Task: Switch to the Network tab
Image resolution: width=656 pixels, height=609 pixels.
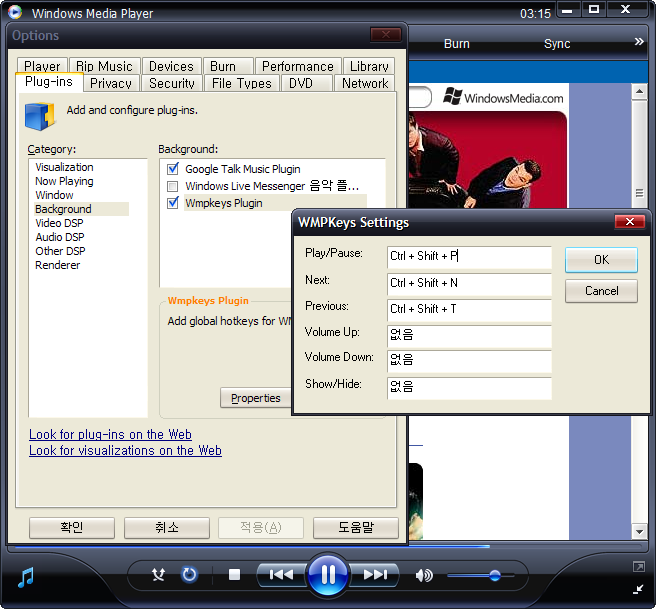Action: pyautogui.click(x=365, y=83)
